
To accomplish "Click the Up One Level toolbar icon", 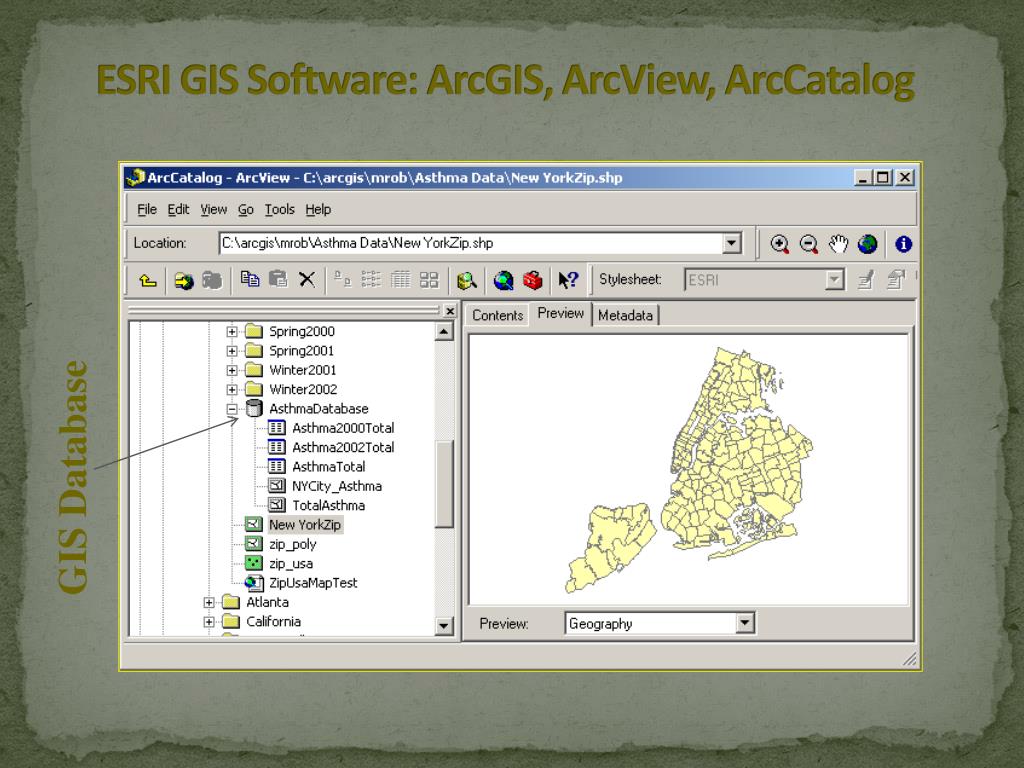I will click(148, 281).
